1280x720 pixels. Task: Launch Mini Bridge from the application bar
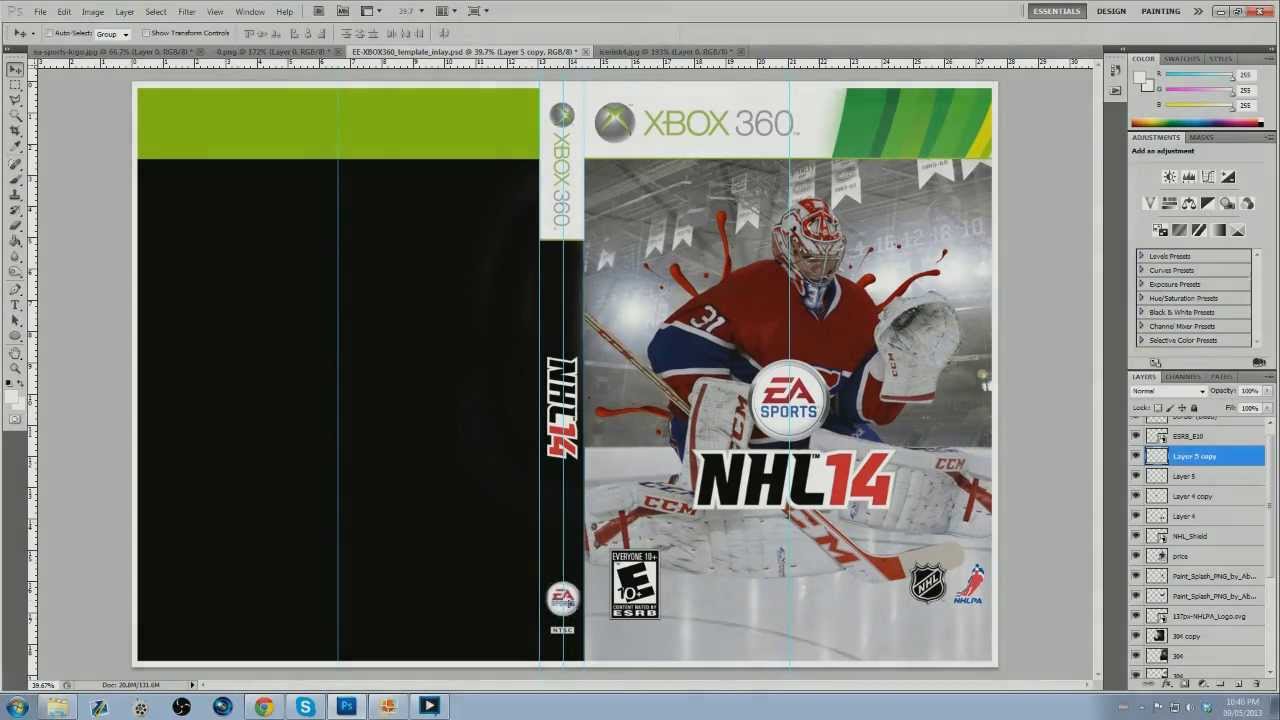pos(342,11)
